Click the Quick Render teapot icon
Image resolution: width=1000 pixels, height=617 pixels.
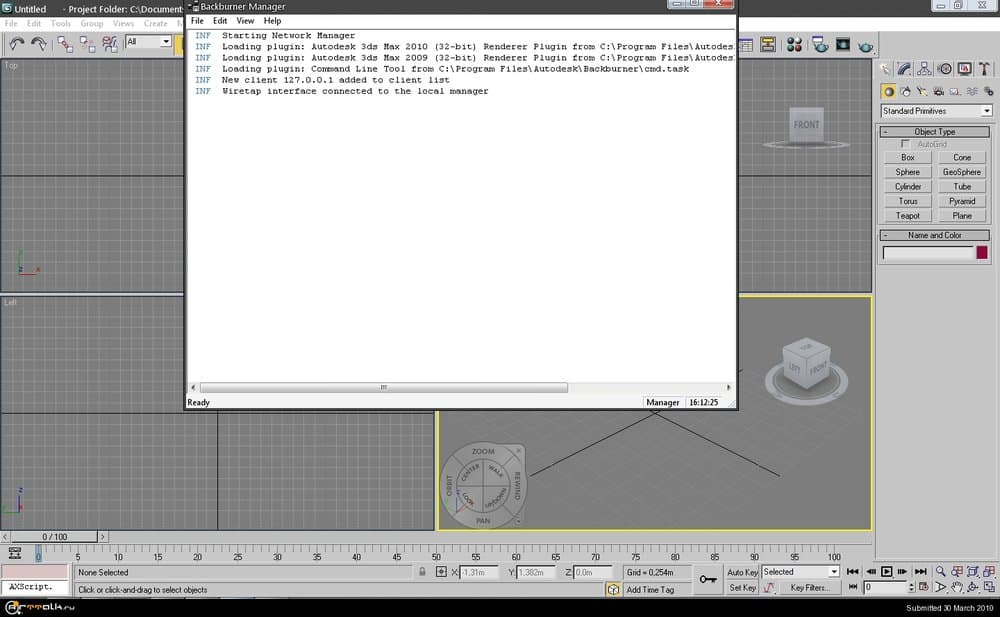click(866, 44)
